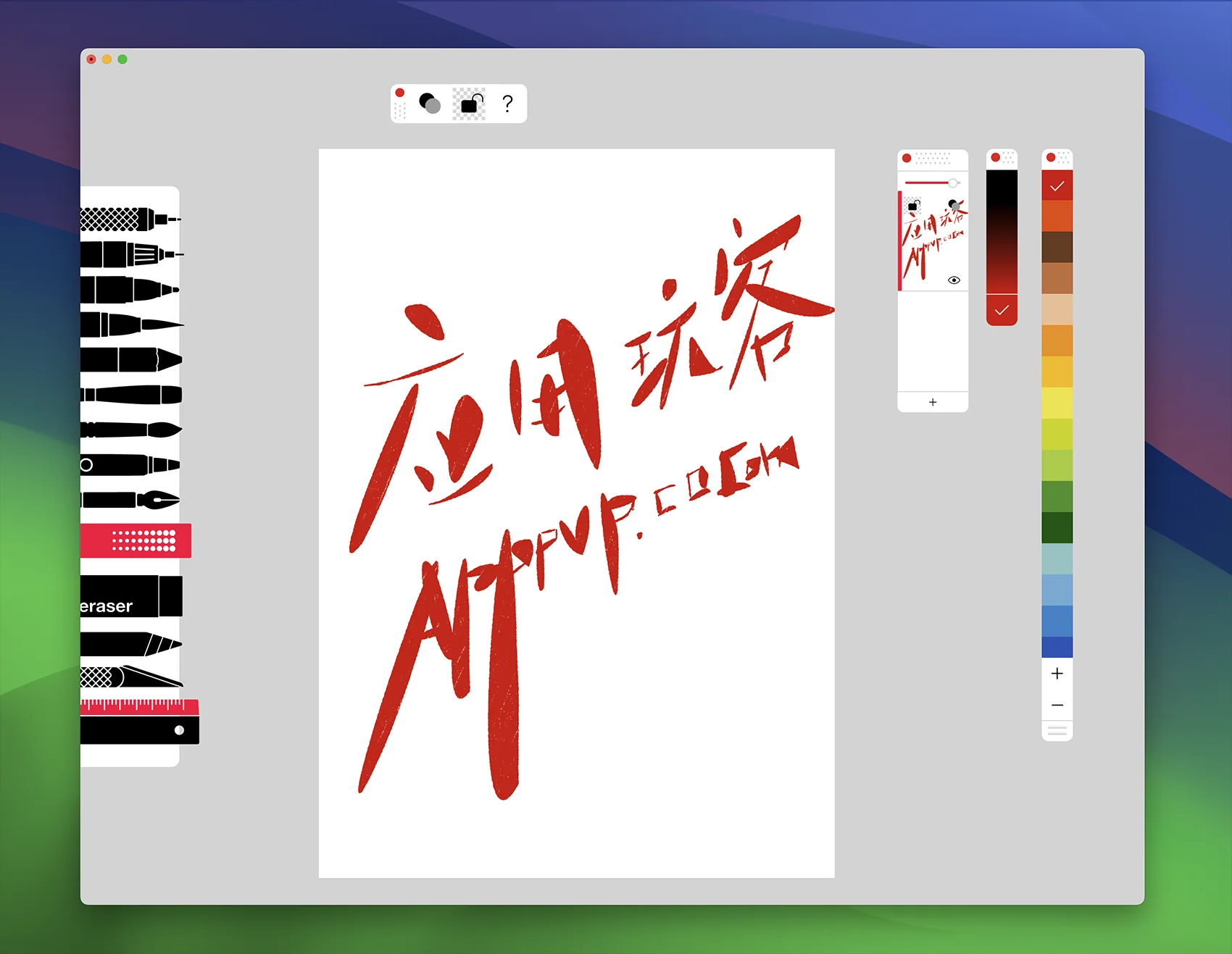
Task: Click red dot on top toolbar panel
Action: pyautogui.click(x=399, y=93)
